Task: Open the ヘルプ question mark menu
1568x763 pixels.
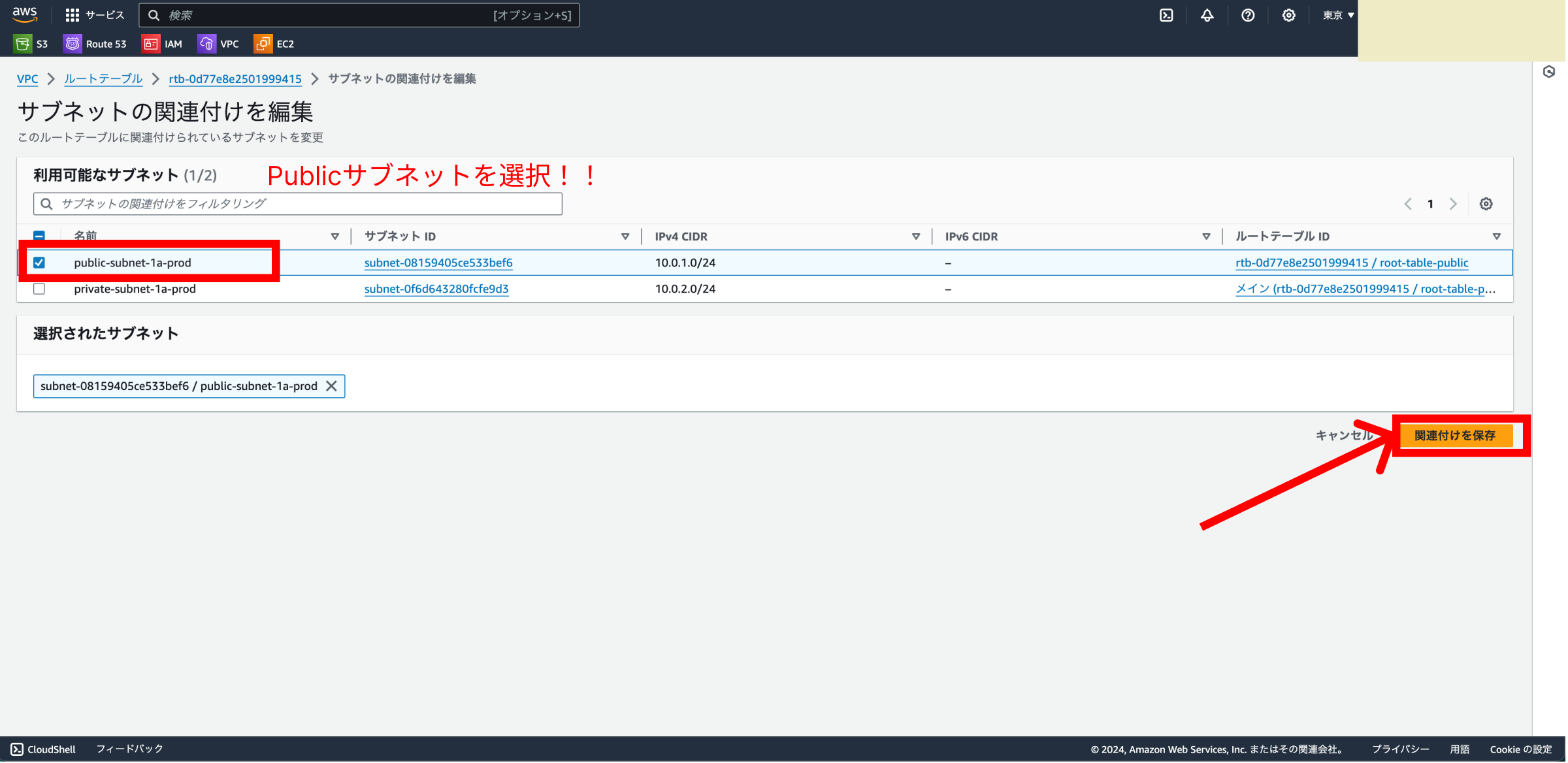Action: pyautogui.click(x=1248, y=15)
